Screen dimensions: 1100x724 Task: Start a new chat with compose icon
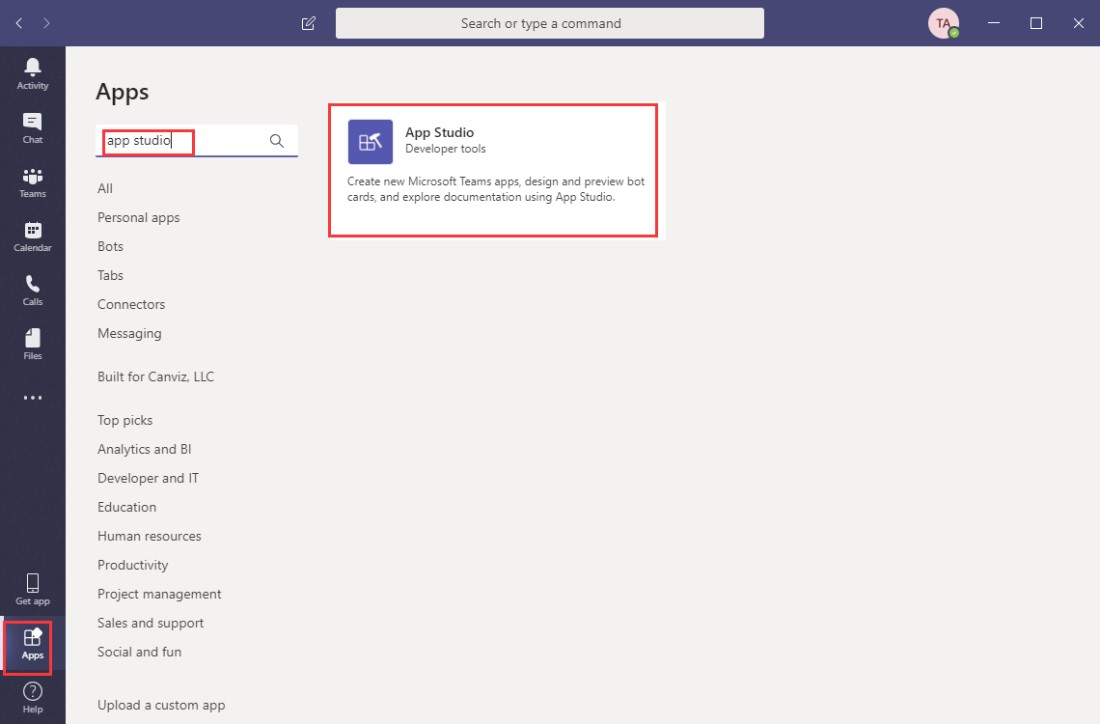tap(308, 23)
